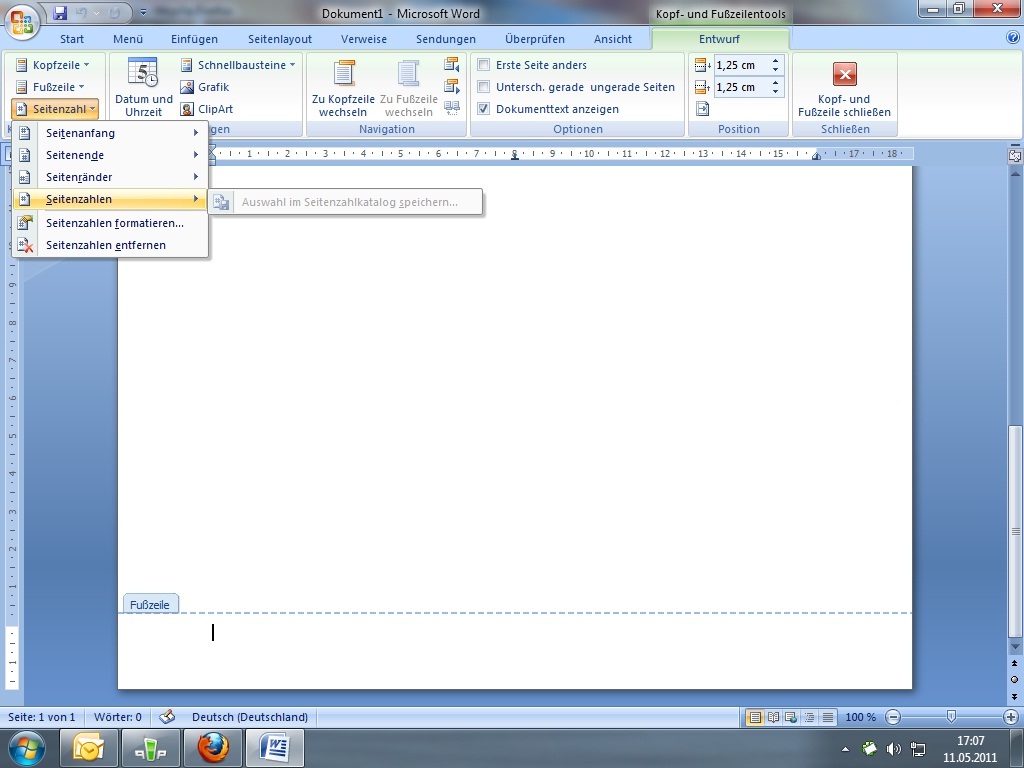Uncheck Dokumenttext anzeigen checkbox
1024x768 pixels.
[x=484, y=109]
